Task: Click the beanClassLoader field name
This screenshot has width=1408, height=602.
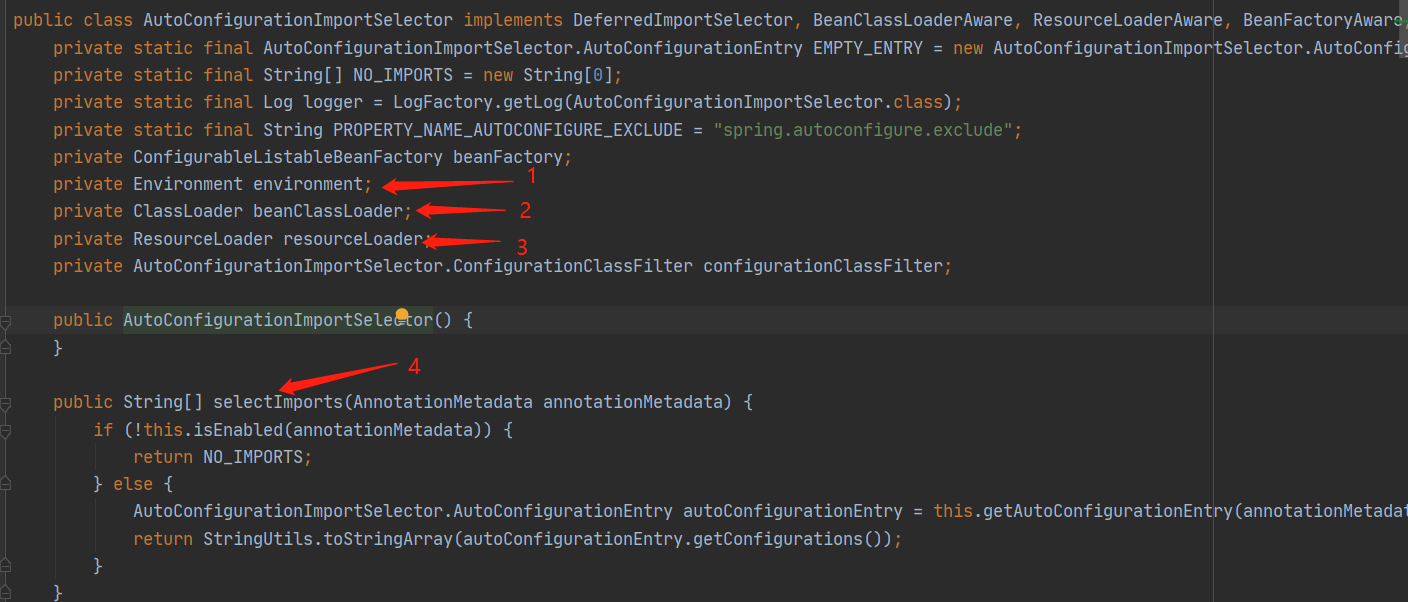Action: 327,211
